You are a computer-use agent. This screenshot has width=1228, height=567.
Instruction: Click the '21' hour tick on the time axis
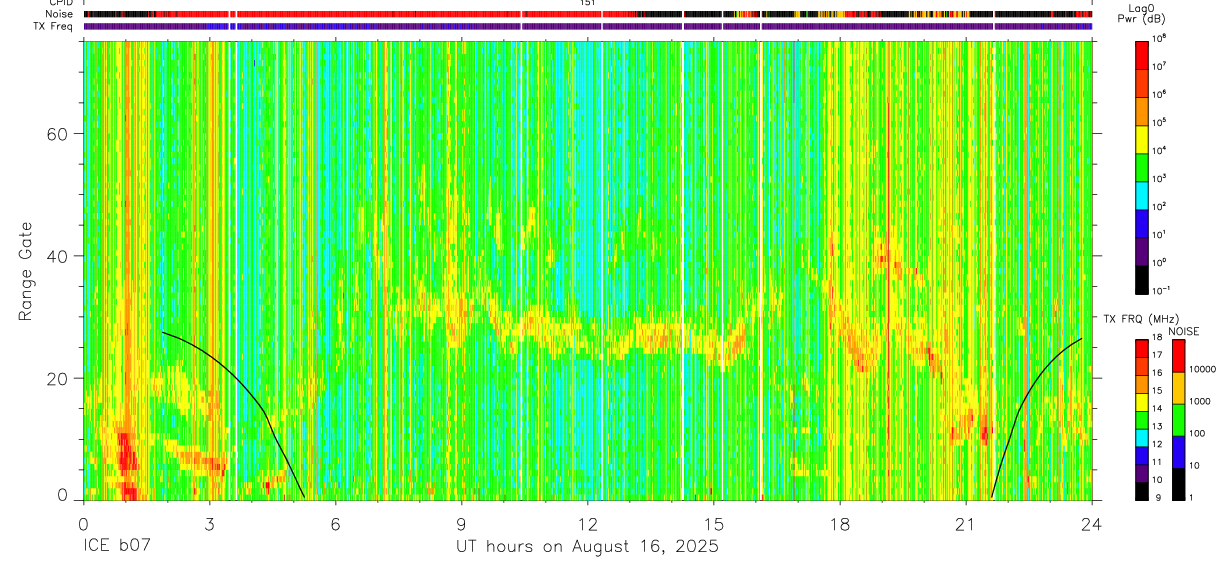pos(966,524)
